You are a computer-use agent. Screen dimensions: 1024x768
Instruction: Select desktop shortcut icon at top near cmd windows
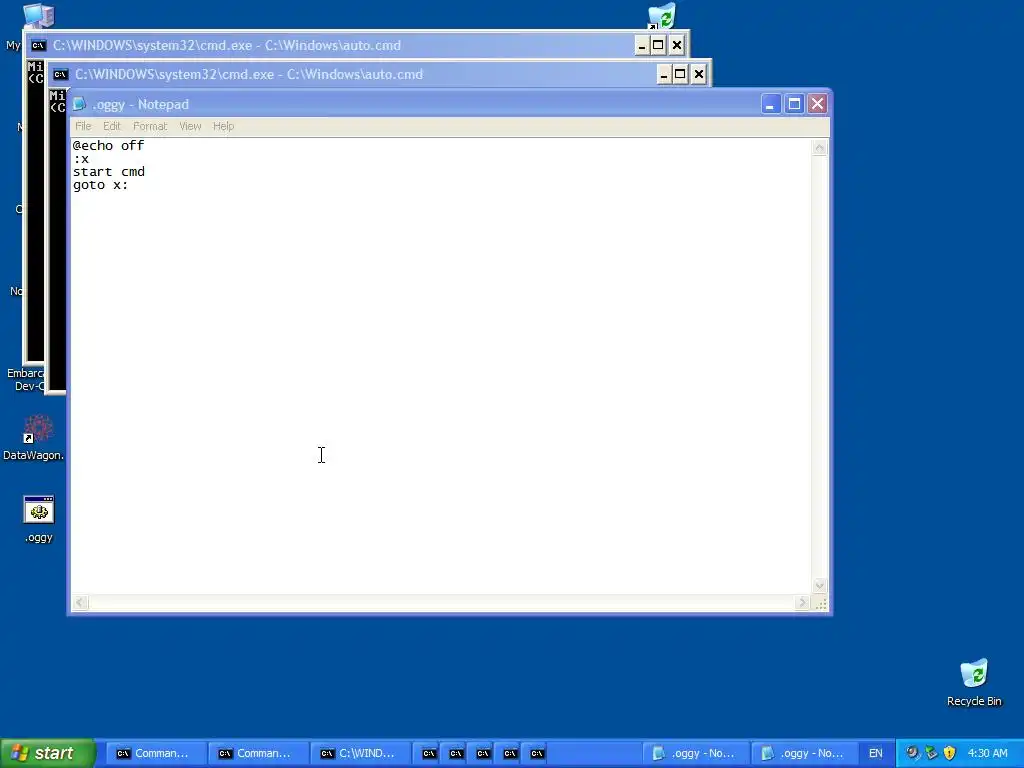pos(662,16)
